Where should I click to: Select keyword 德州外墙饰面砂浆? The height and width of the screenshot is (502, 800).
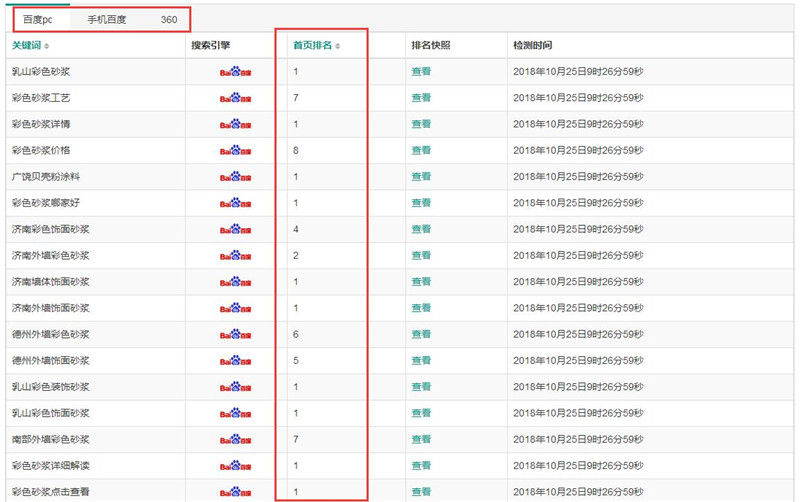click(51, 361)
